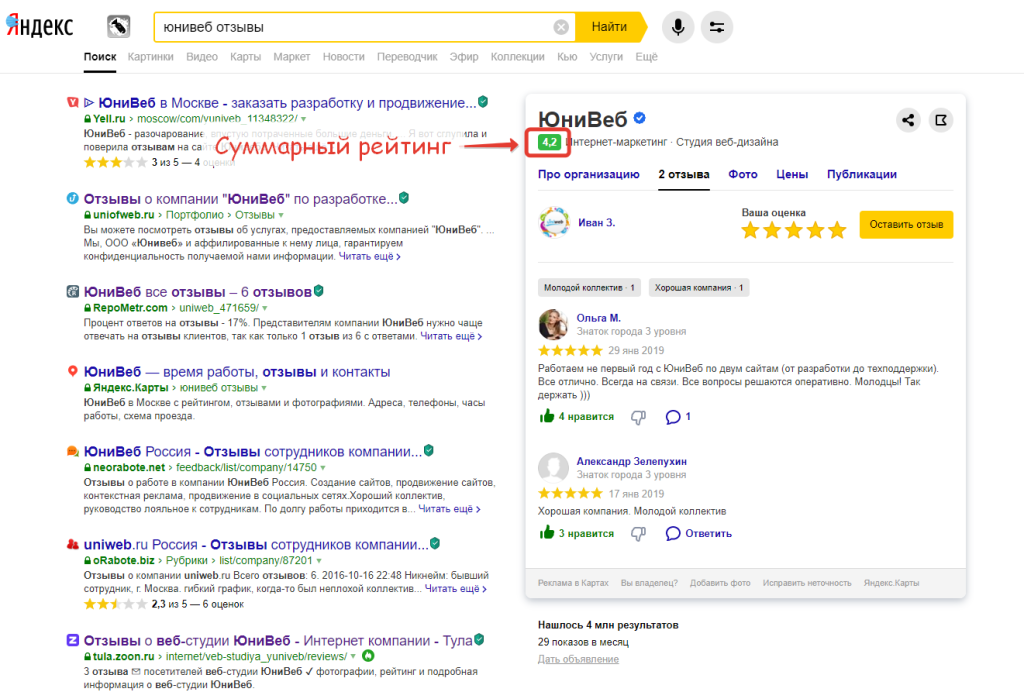The height and width of the screenshot is (692, 1024).
Task: Click the green circle icon near tula.zoon.ru URL
Action: tap(368, 655)
